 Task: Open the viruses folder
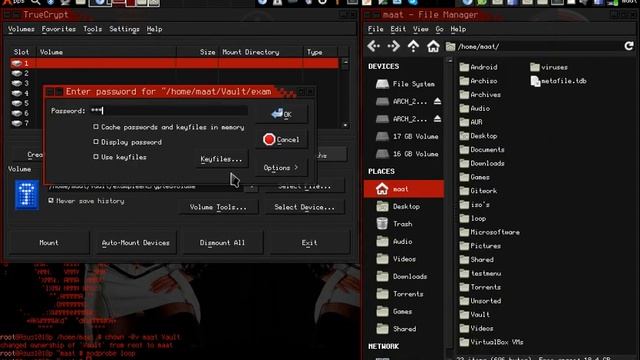(549, 67)
